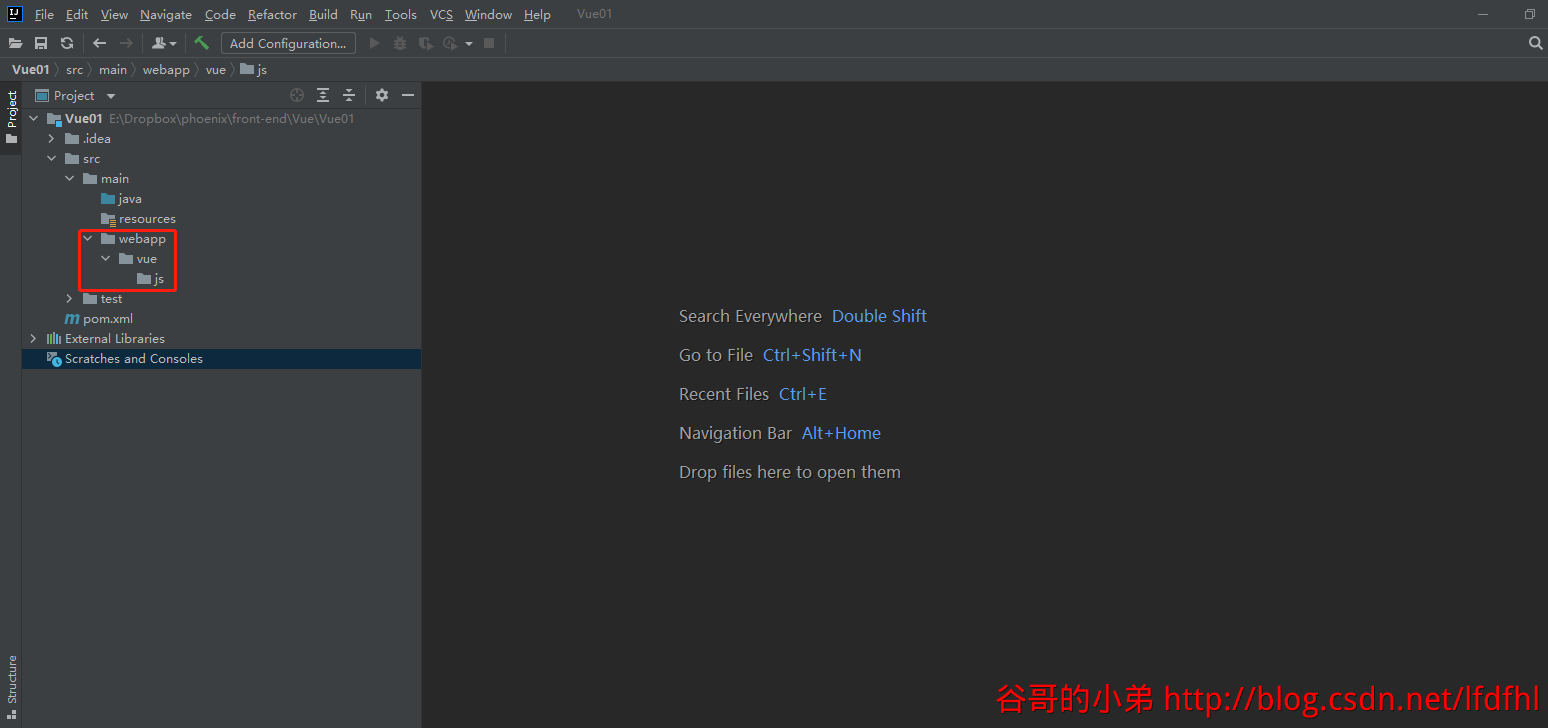Image resolution: width=1548 pixels, height=728 pixels.
Task: Select pom.xml in the project tree
Action: (x=108, y=319)
